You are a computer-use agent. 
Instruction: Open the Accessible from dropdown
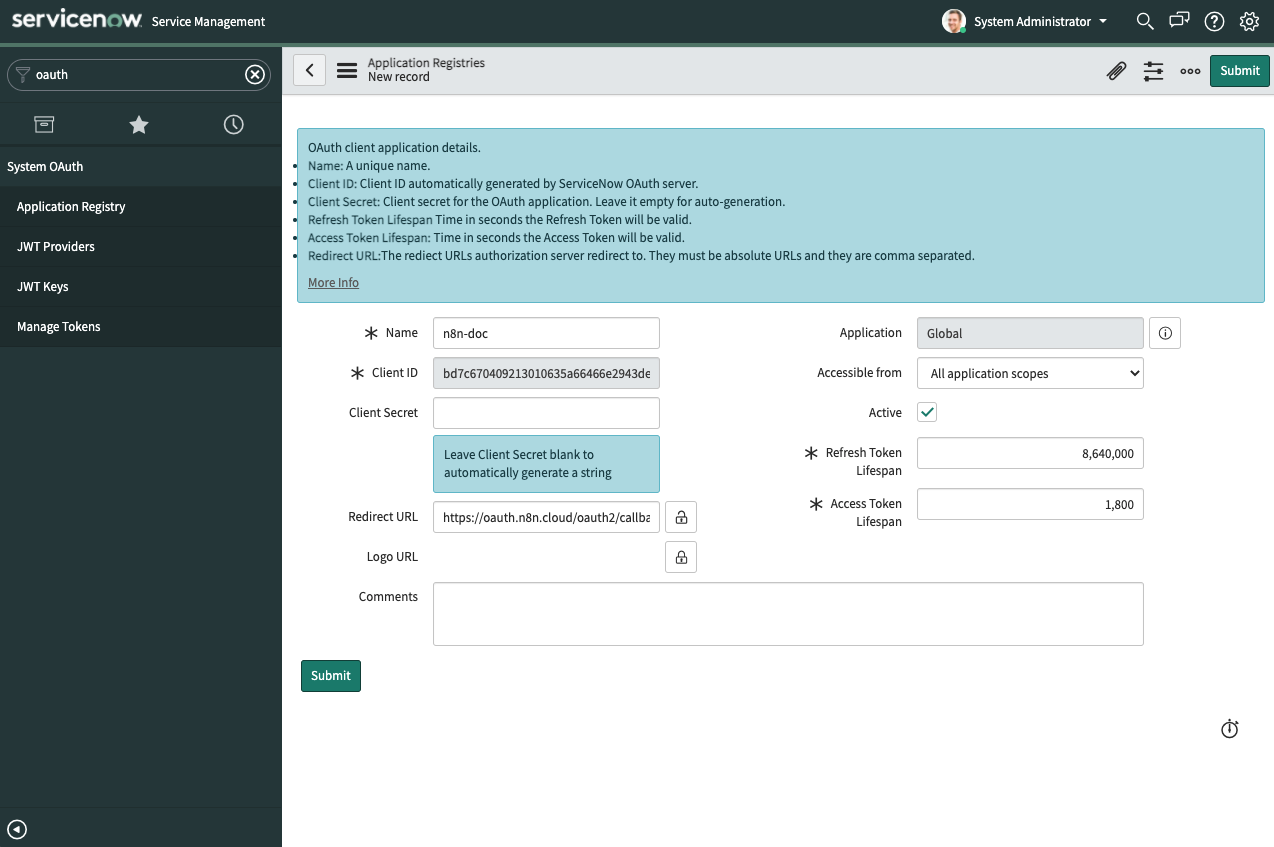coord(1030,373)
